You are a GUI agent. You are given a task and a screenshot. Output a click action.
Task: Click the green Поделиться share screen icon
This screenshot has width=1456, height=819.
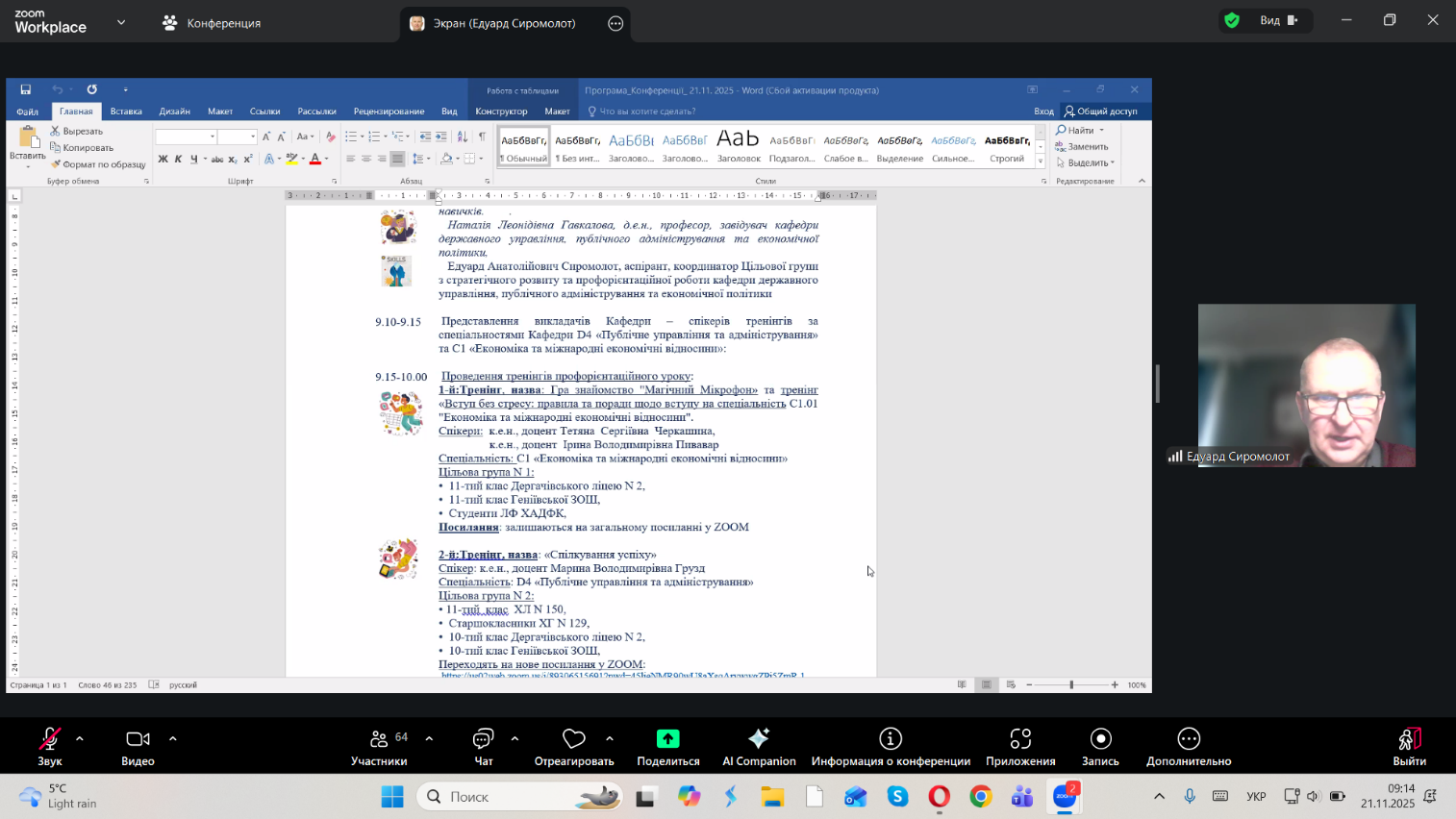coord(667,738)
